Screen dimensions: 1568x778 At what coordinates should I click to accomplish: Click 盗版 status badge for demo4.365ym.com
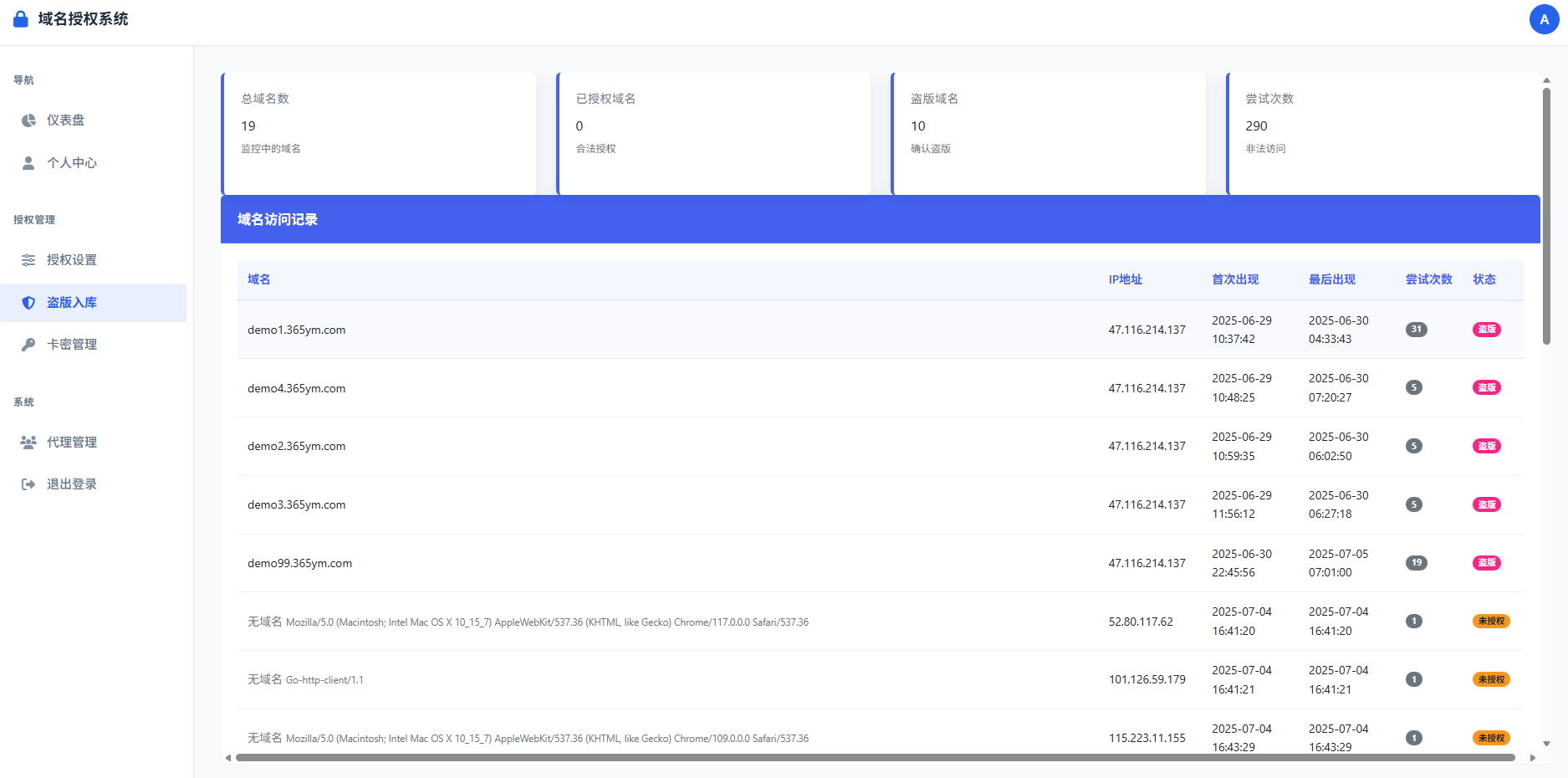(x=1486, y=387)
